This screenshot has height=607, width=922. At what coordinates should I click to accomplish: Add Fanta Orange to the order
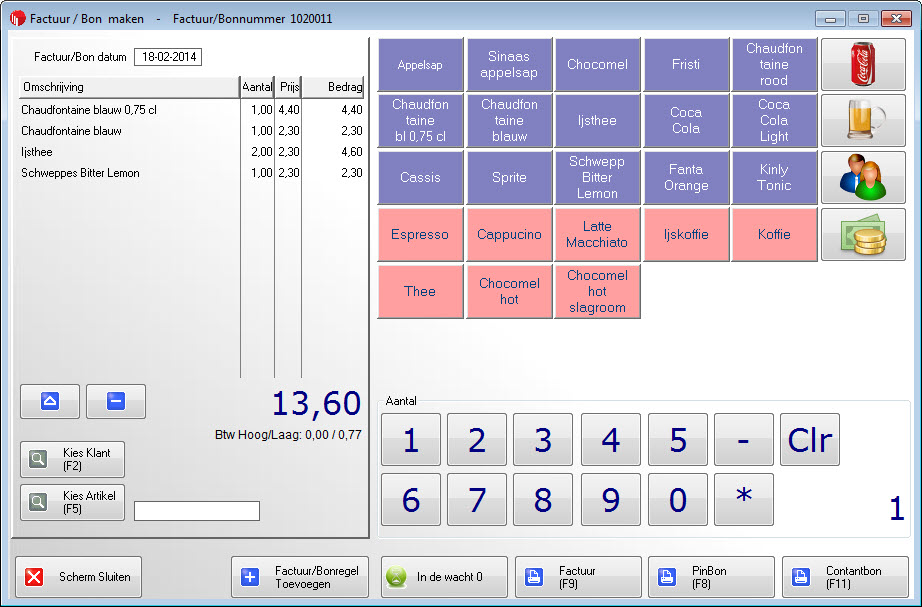686,177
